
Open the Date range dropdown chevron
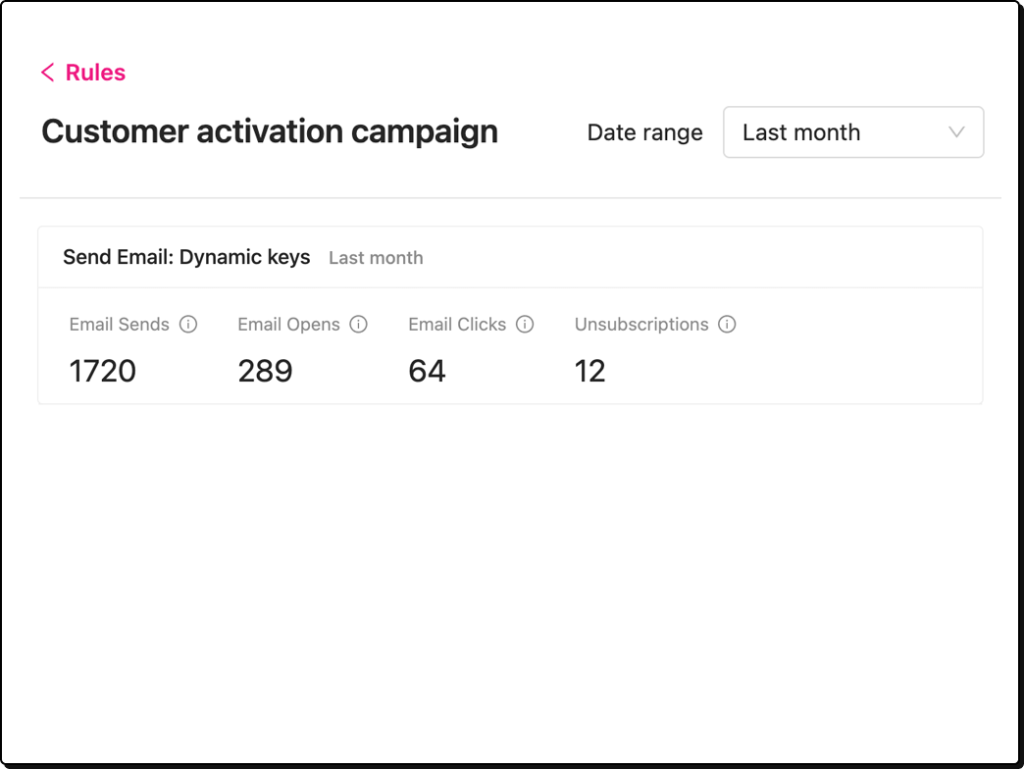click(x=957, y=132)
